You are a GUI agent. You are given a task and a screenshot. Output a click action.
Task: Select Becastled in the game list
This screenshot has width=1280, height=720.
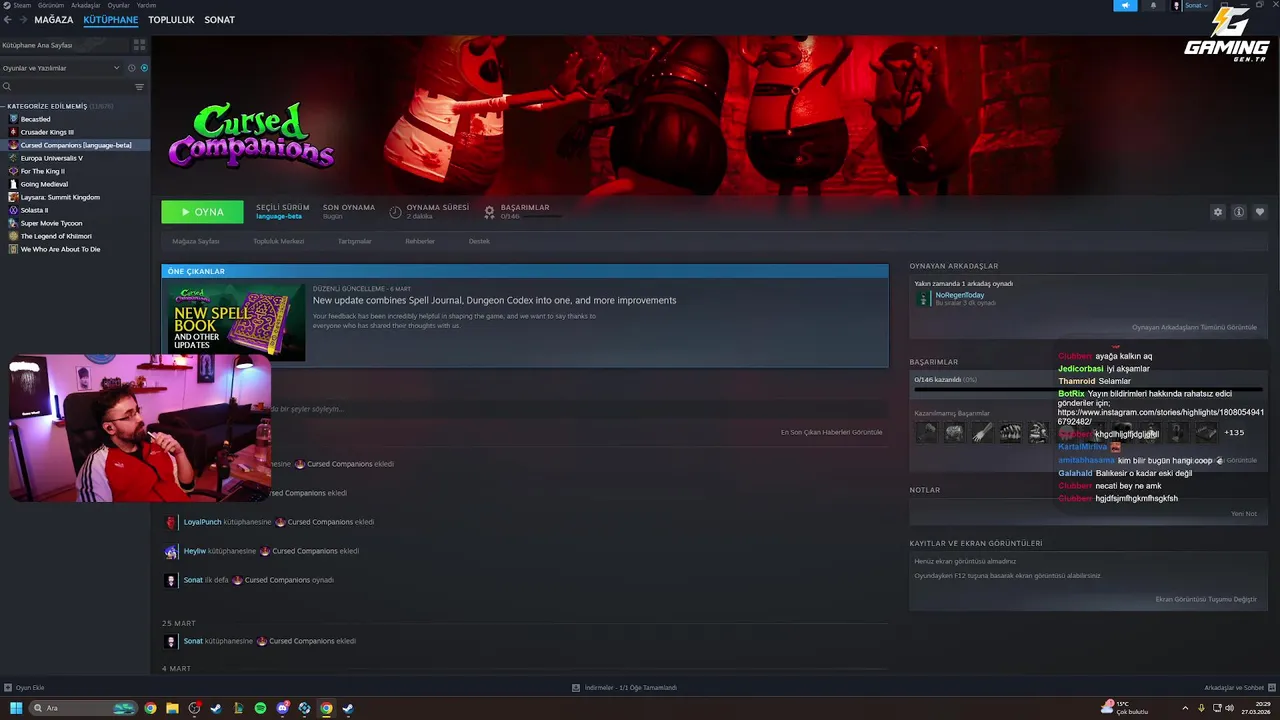(x=75, y=119)
